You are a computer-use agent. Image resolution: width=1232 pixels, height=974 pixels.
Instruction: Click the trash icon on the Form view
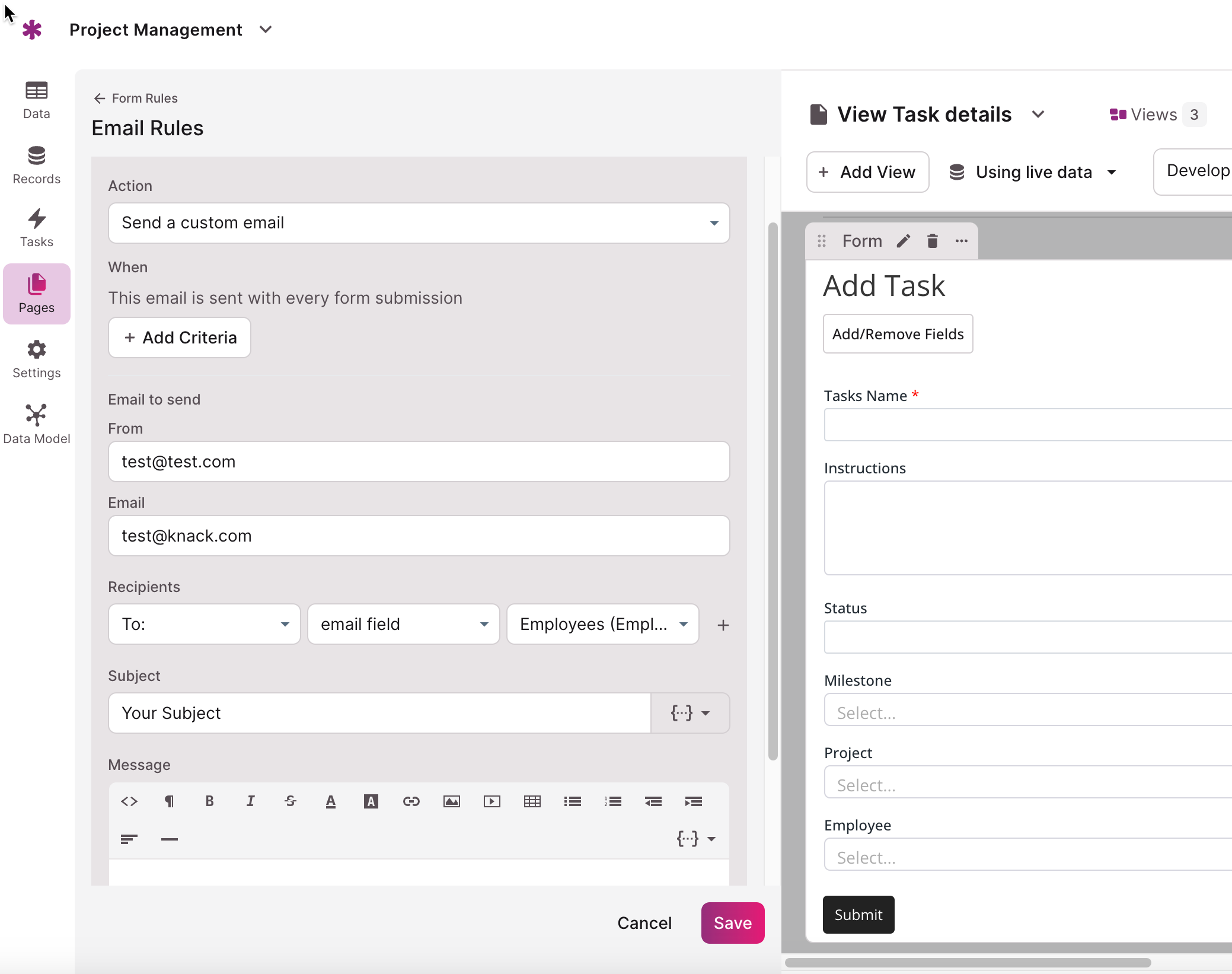pyautogui.click(x=932, y=241)
